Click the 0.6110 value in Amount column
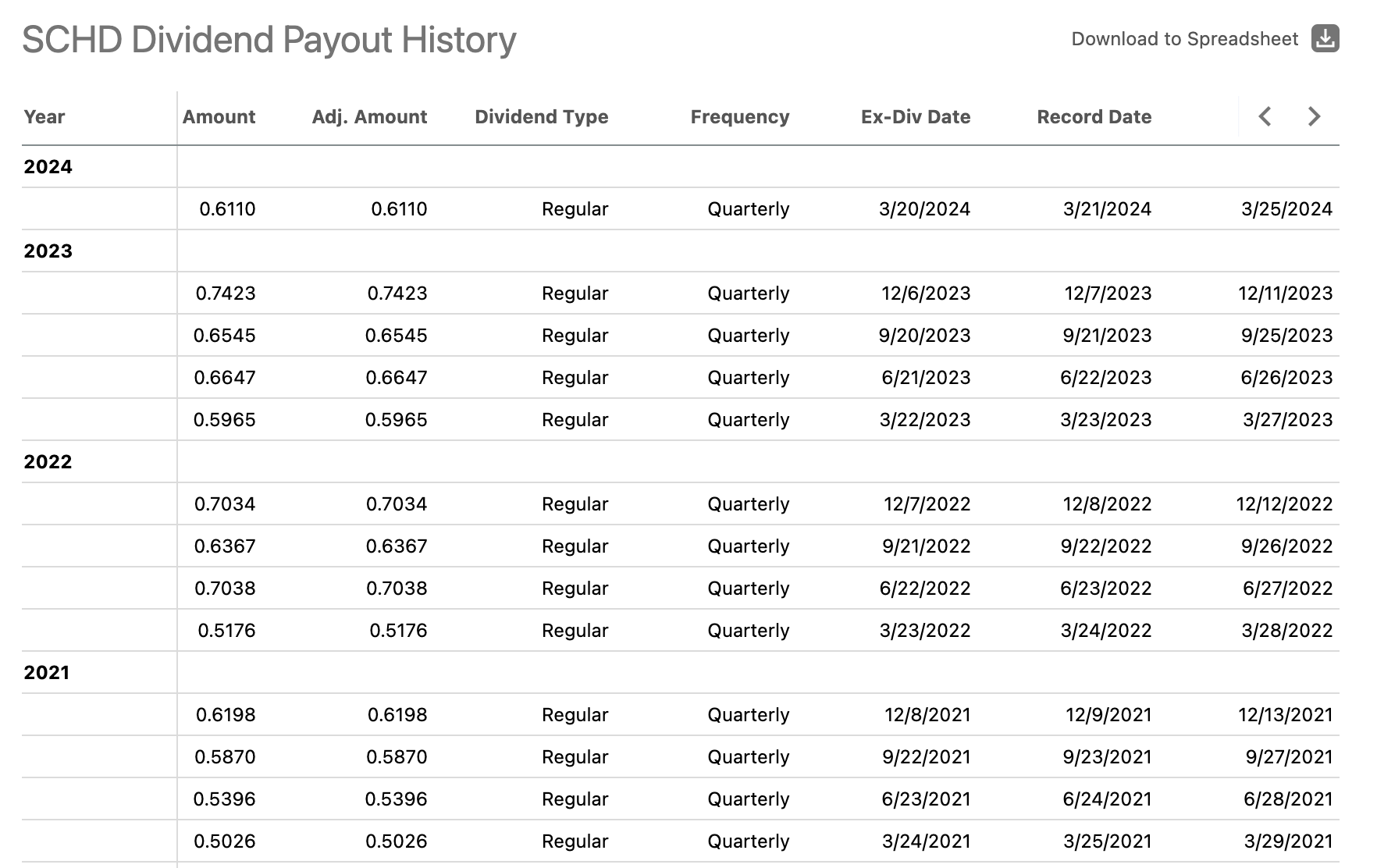Screen dimensions: 1377x868 click(x=227, y=209)
